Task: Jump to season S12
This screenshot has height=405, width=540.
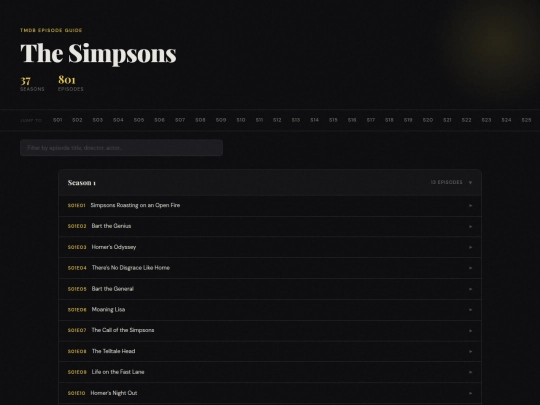Action: click(277, 120)
